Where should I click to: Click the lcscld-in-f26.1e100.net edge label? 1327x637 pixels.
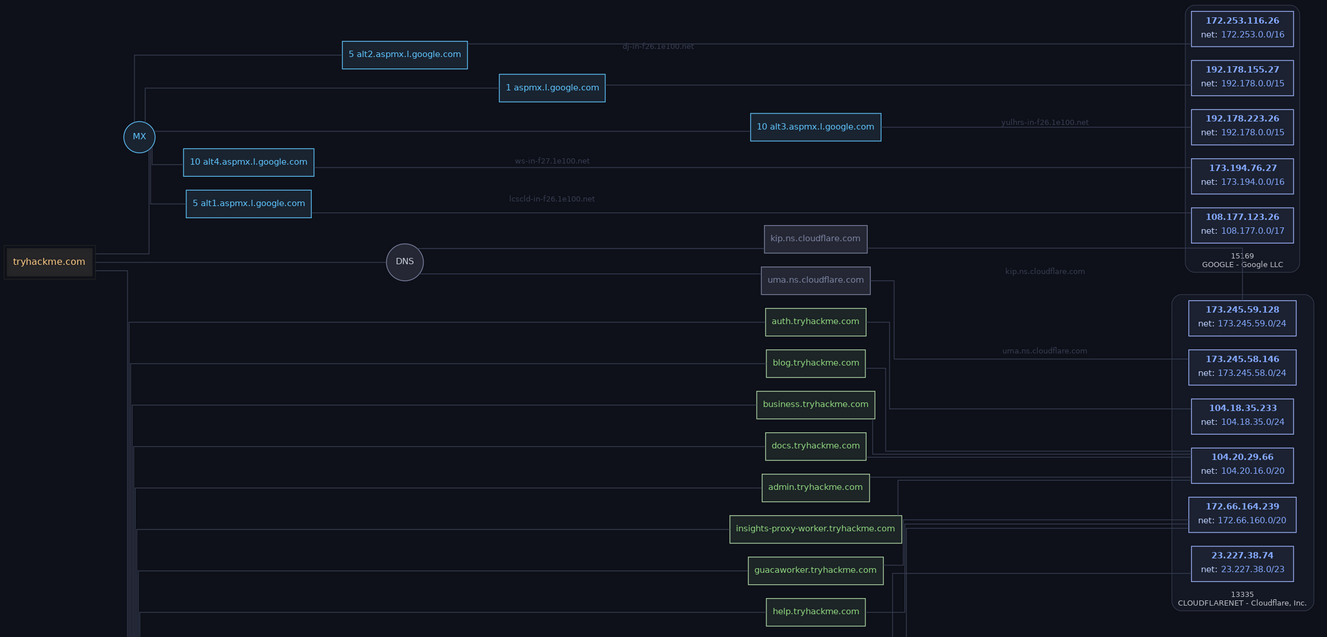pos(552,199)
